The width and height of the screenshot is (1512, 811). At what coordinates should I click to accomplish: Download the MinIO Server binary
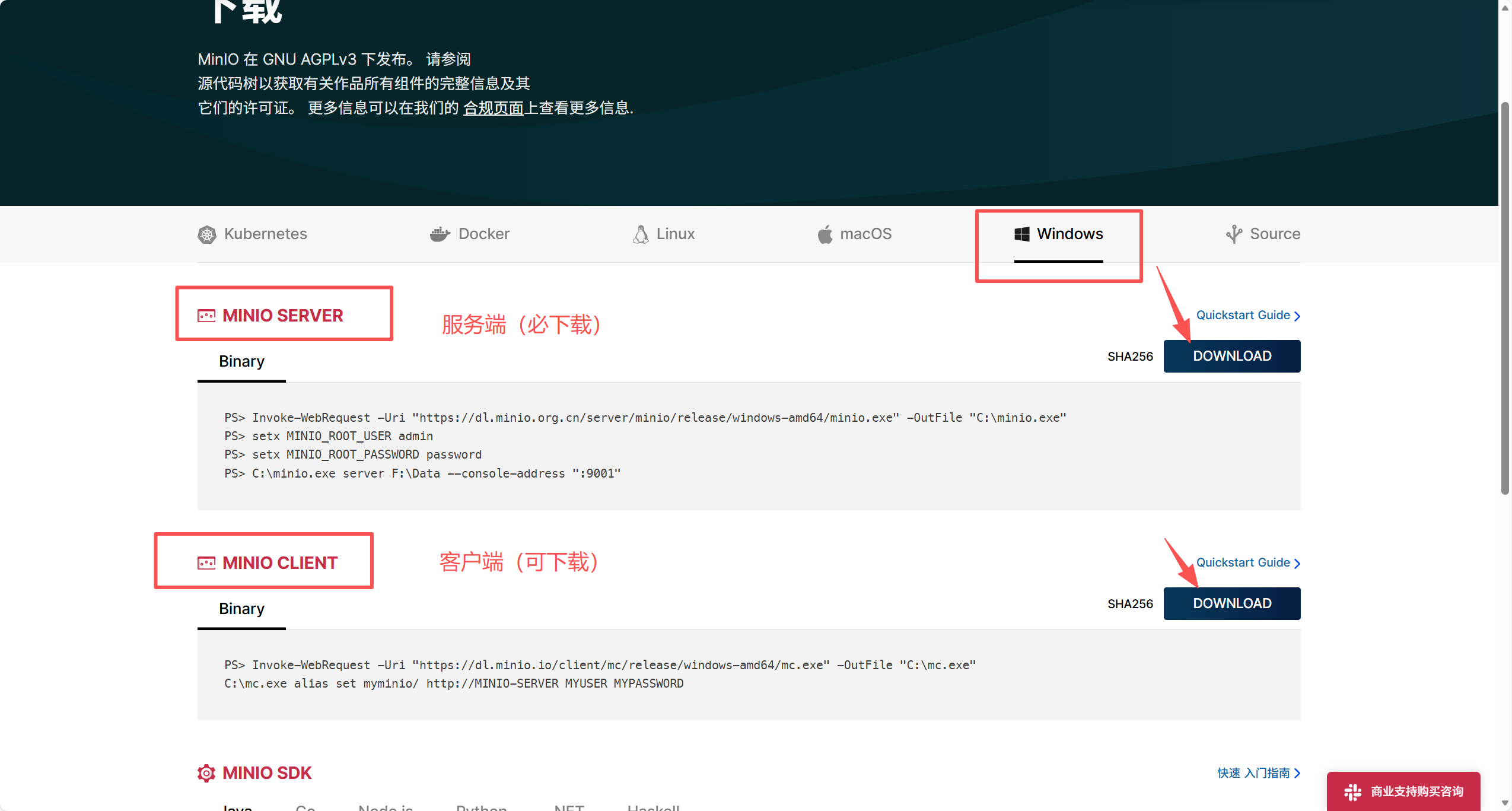click(x=1231, y=356)
